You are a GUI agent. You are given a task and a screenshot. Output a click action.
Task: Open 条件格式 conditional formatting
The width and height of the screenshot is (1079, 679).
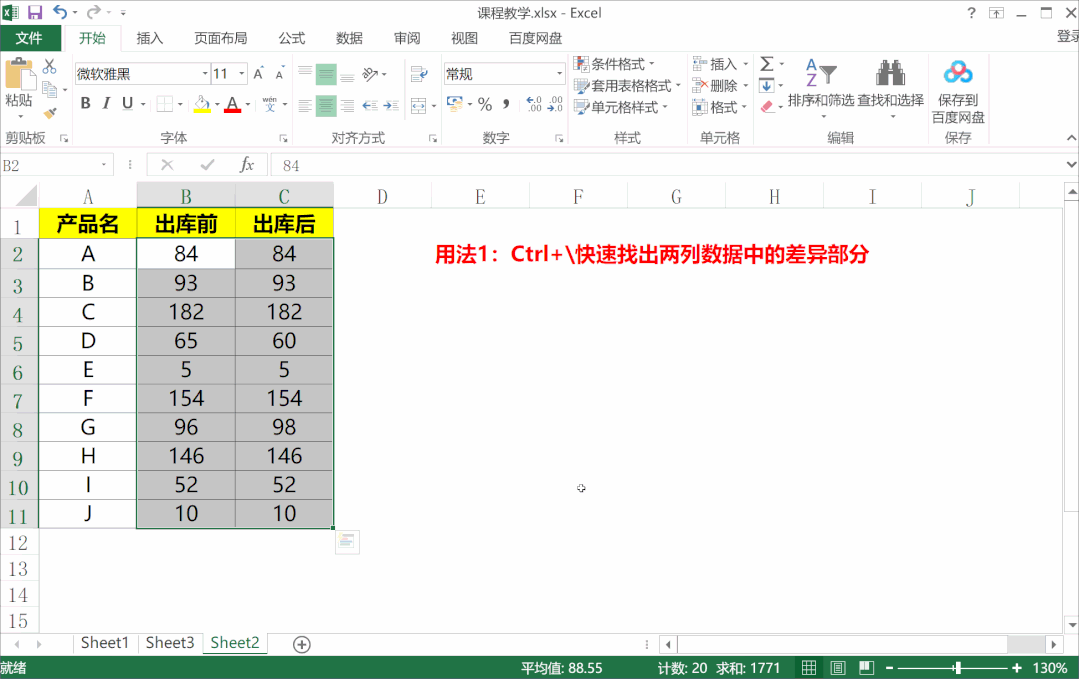coord(615,64)
